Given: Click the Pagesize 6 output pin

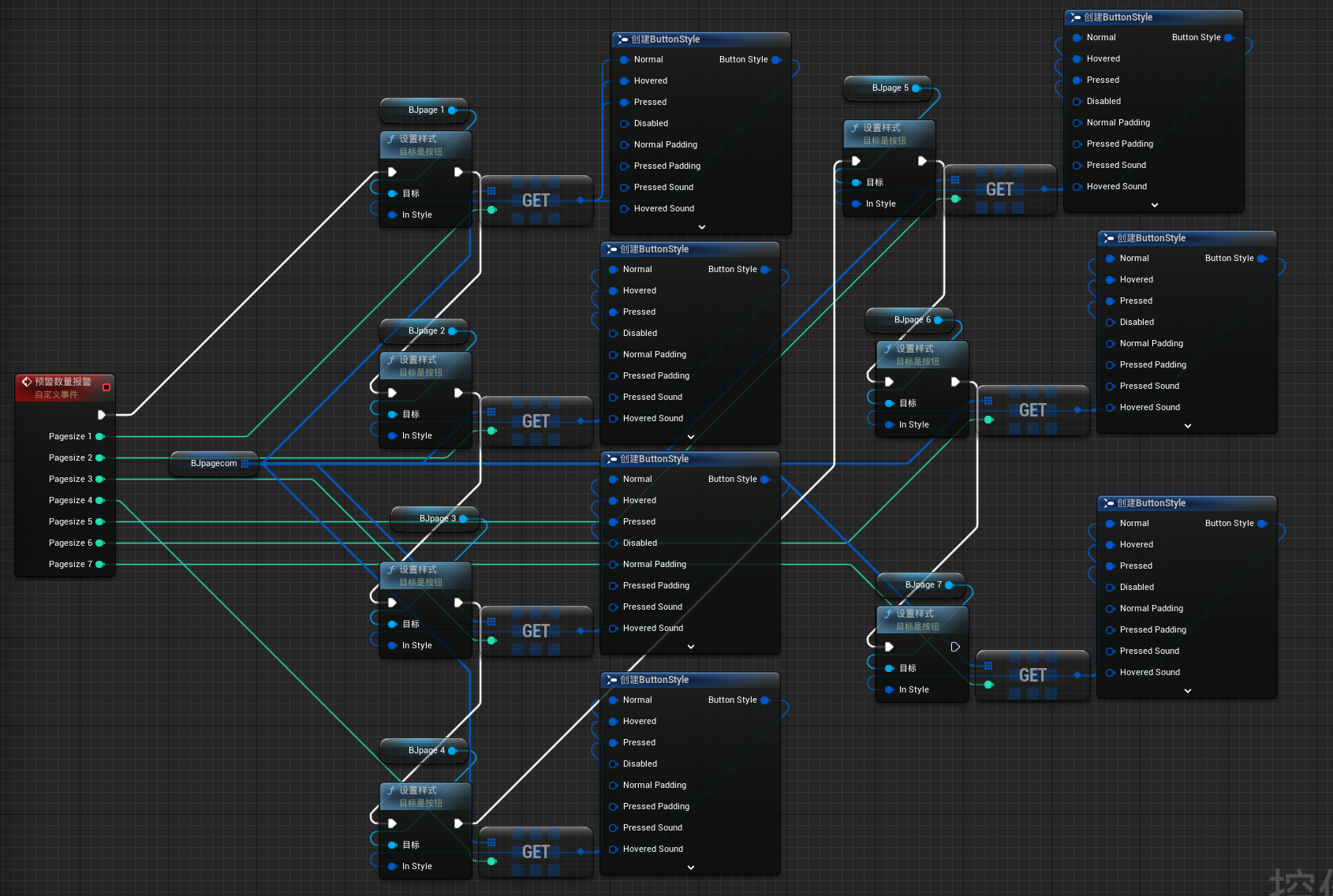Looking at the screenshot, I should coord(100,543).
